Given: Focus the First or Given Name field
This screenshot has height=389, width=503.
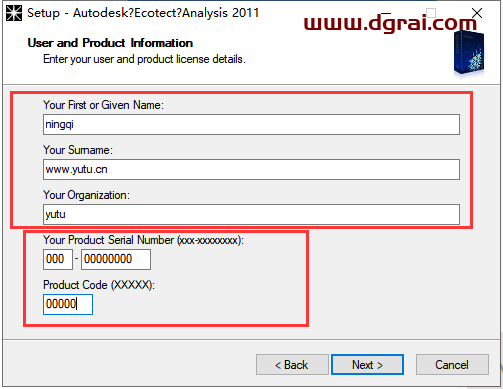Looking at the screenshot, I should [251, 125].
